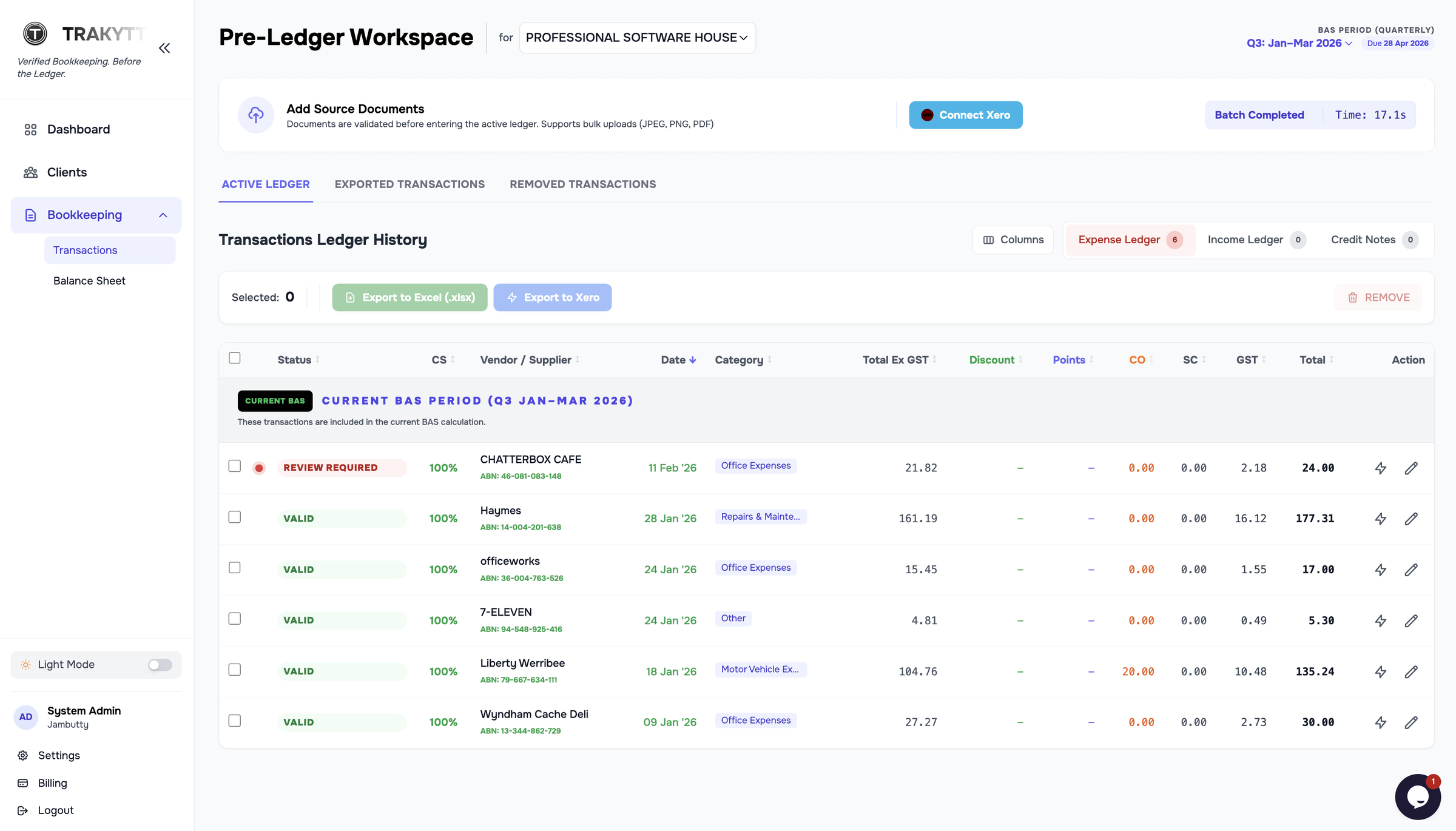Viewport: 1456px width, 831px height.
Task: Click the Trakyt logo icon
Action: (35, 34)
